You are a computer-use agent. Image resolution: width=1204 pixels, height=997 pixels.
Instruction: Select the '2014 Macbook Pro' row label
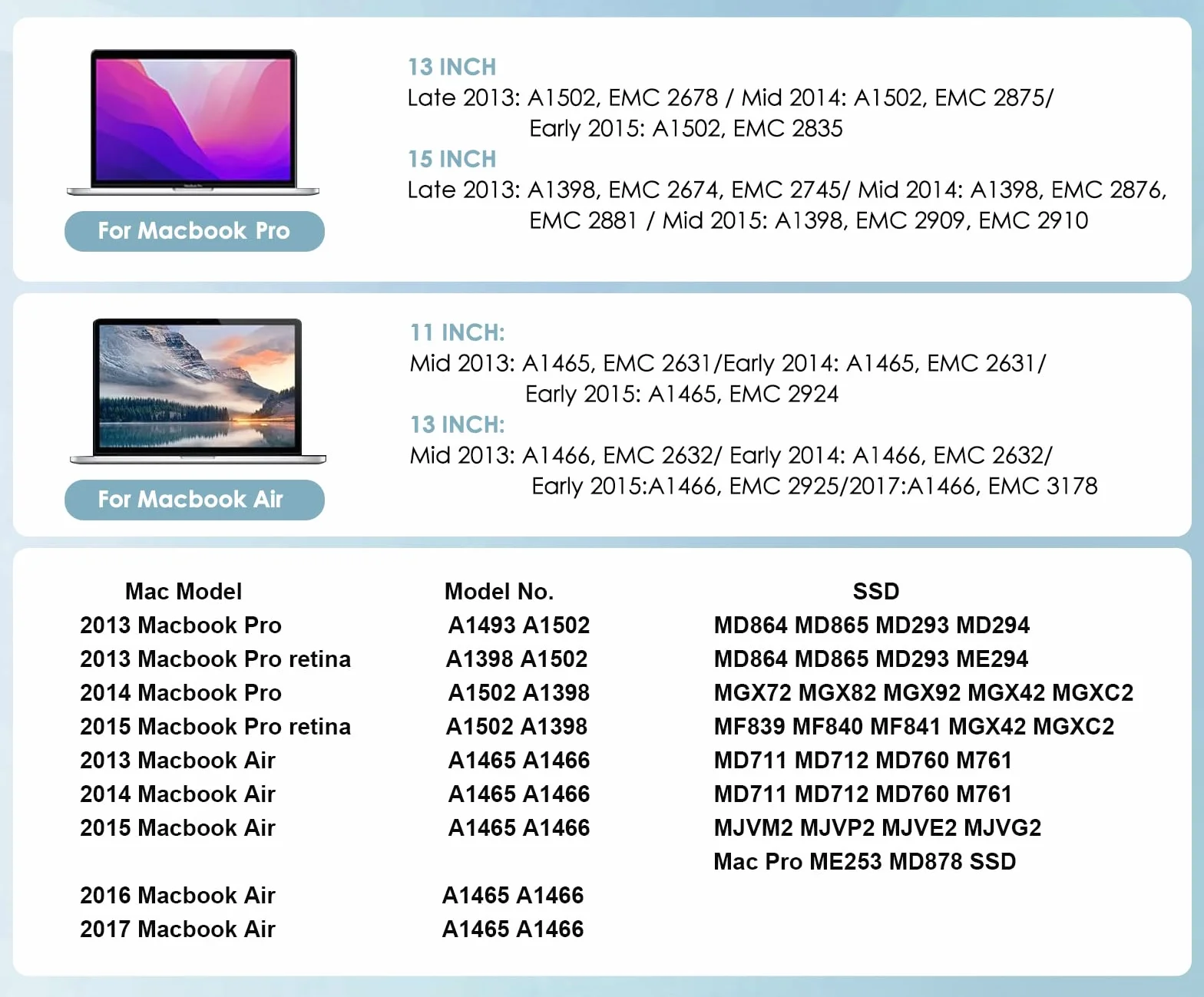coord(181,692)
